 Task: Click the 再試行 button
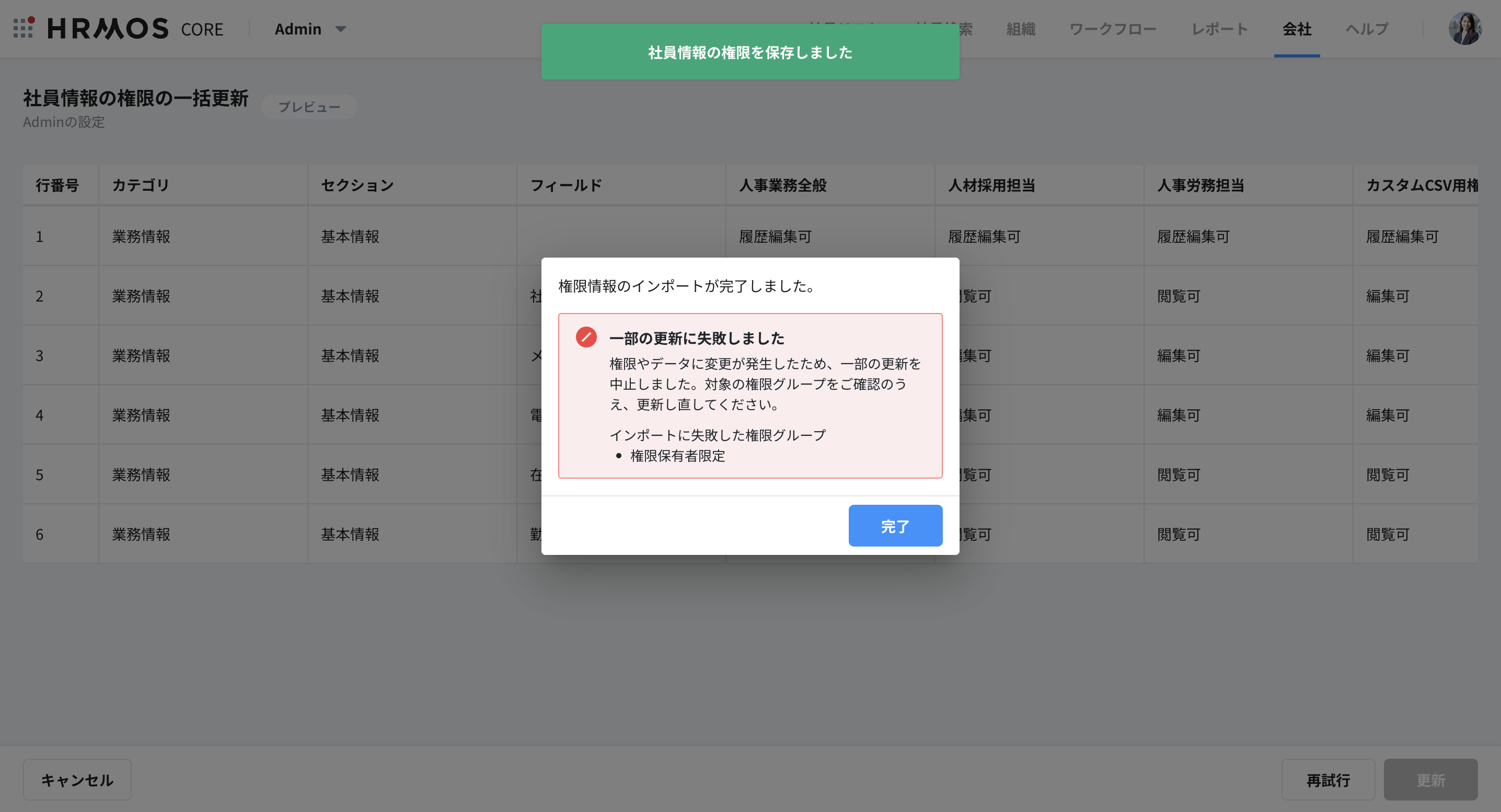tap(1329, 780)
